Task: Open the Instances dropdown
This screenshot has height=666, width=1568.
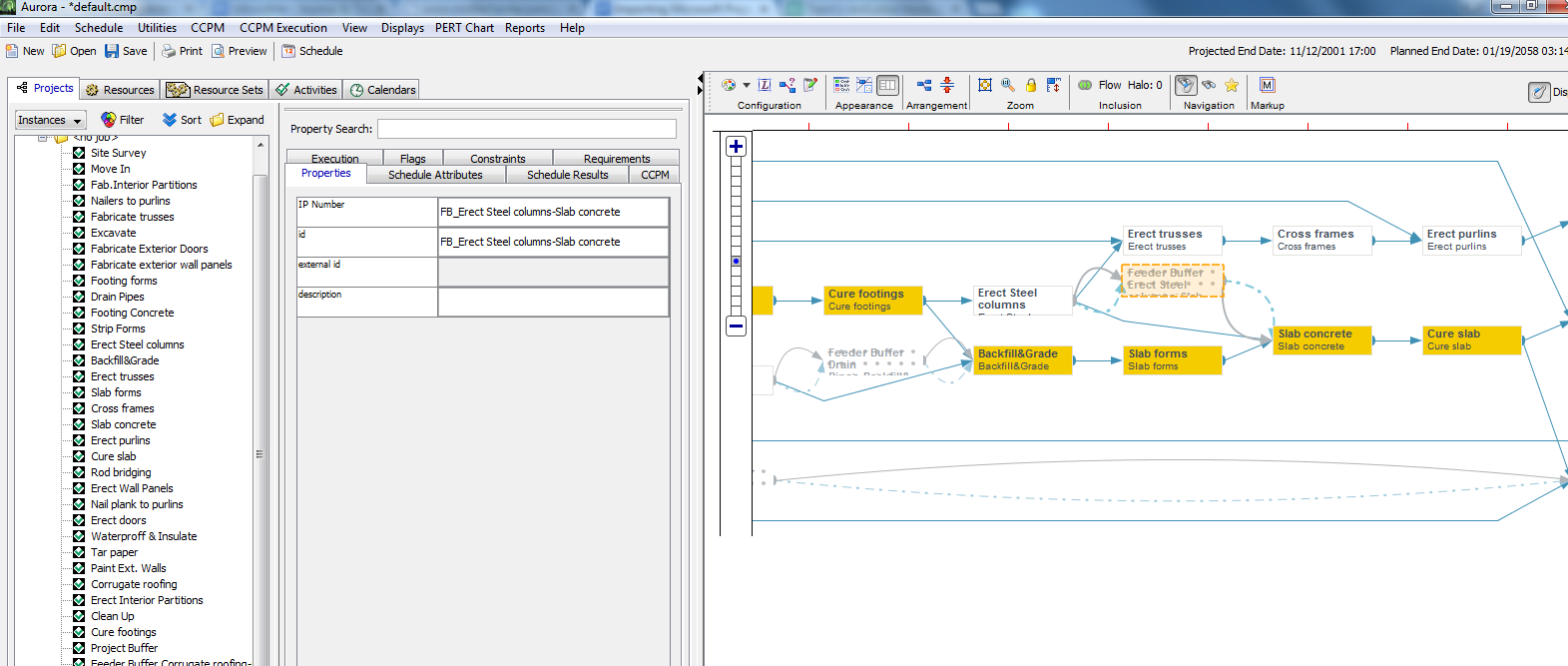Action: (50, 120)
